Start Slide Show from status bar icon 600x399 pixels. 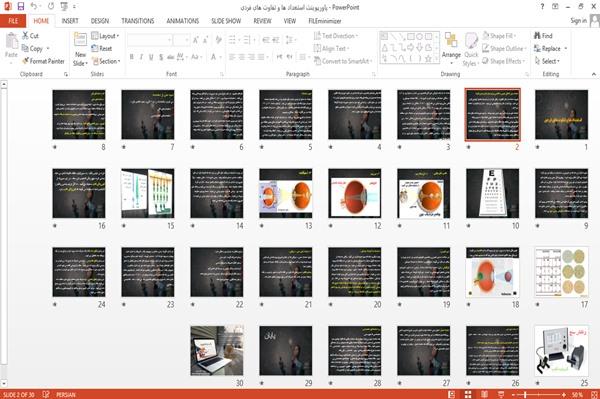click(501, 394)
